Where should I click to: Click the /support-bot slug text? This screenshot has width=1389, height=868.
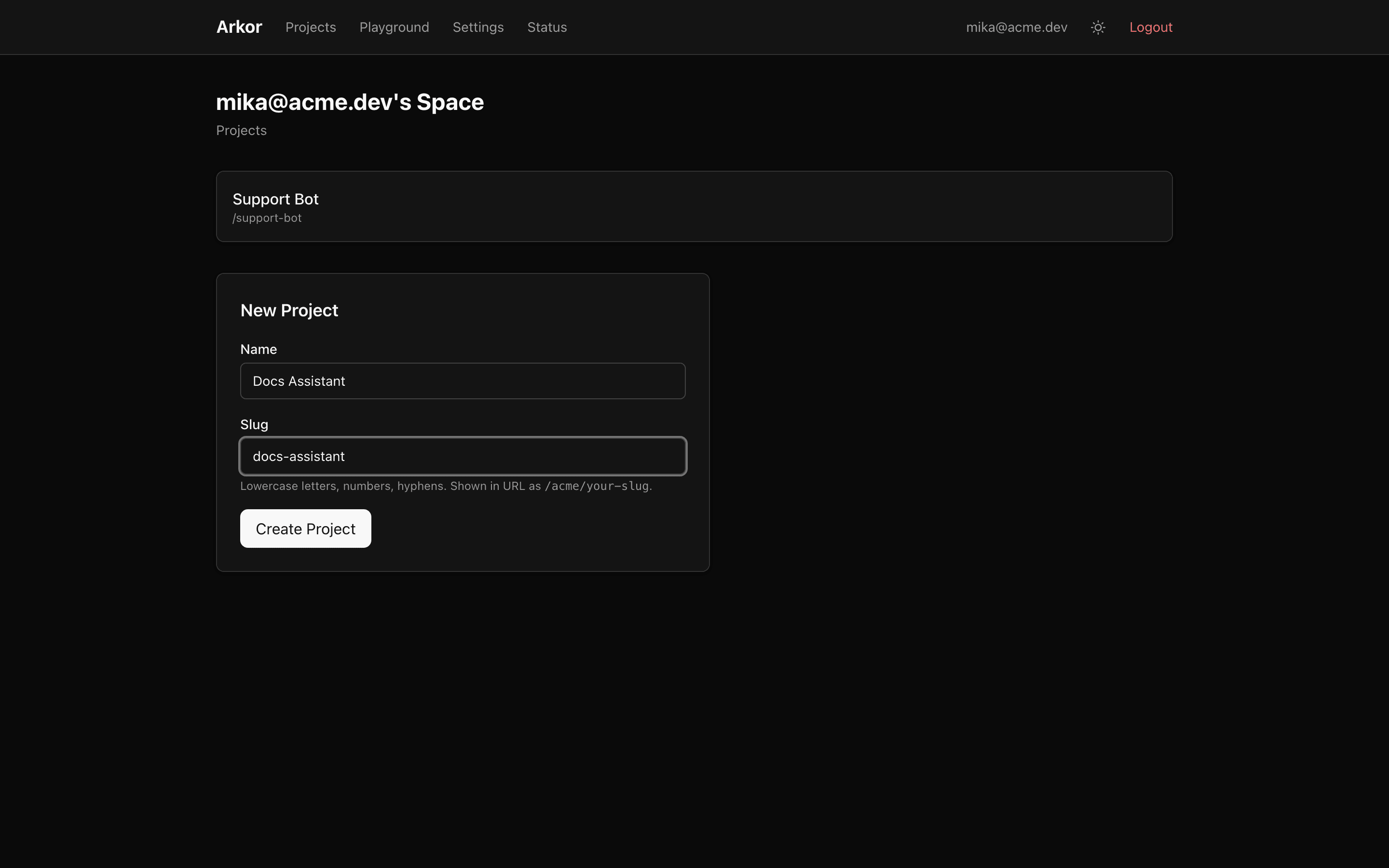[267, 218]
